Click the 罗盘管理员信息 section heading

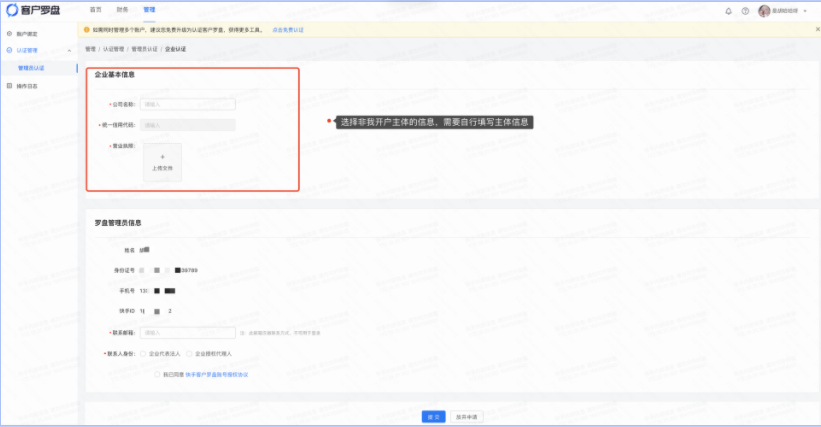pyautogui.click(x=118, y=223)
